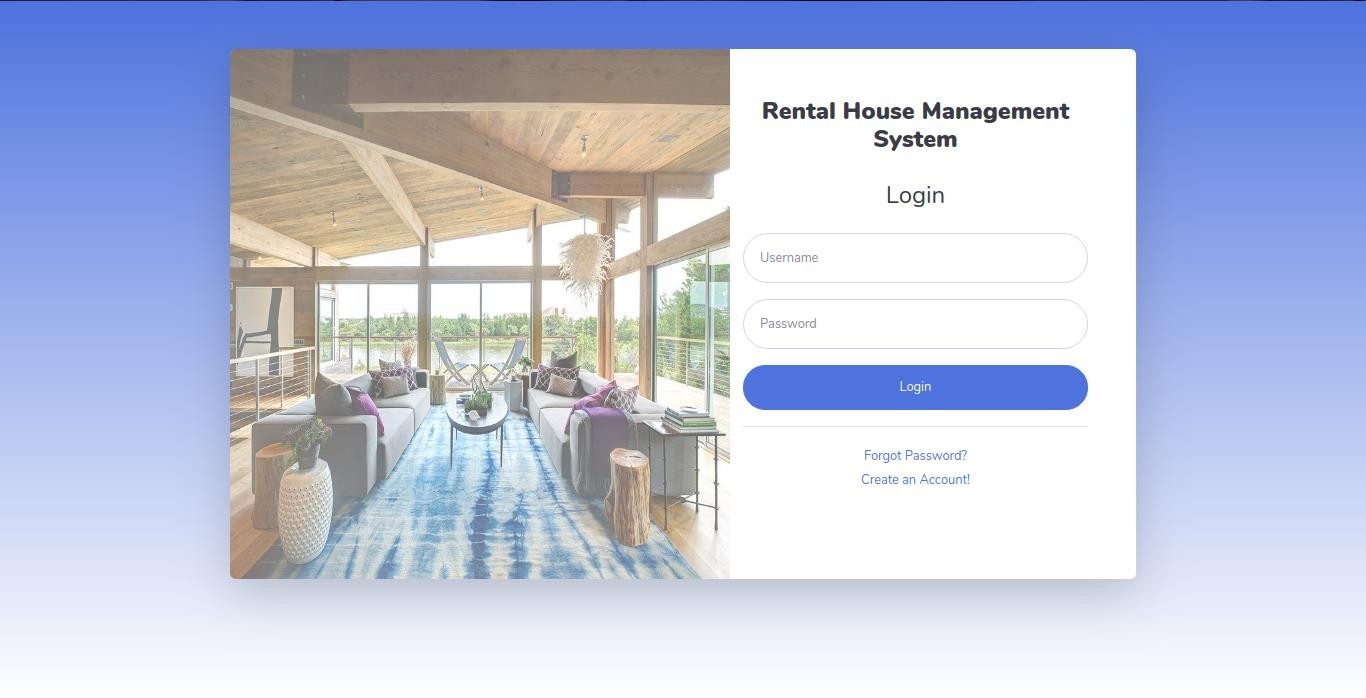Open the Create an Account page
Viewport: 1366px width, 698px height.
click(x=914, y=479)
